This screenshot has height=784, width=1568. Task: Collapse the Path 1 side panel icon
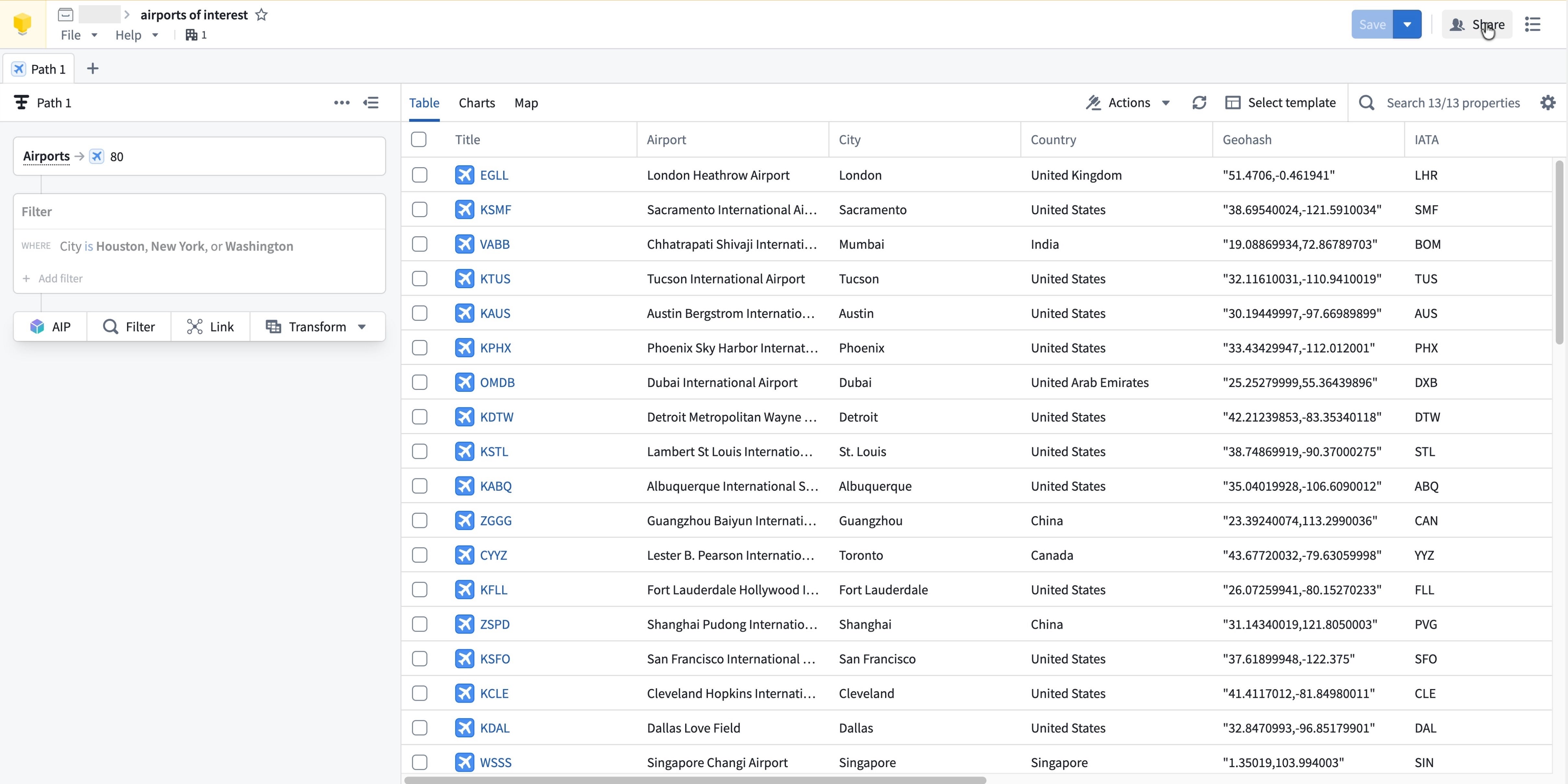pos(371,103)
